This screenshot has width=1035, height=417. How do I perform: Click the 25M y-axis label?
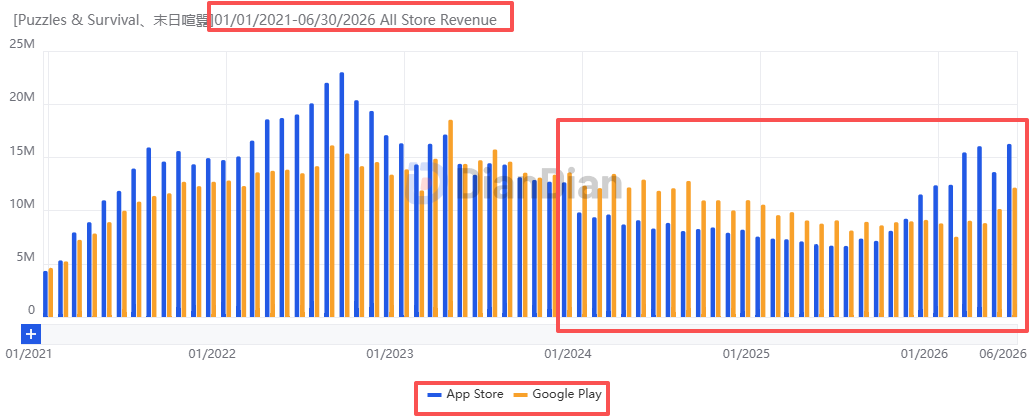click(21, 44)
